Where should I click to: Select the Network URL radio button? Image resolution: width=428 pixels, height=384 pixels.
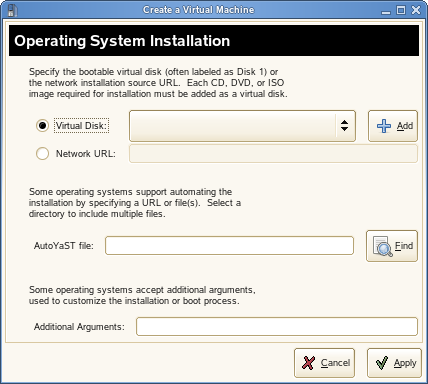42,154
